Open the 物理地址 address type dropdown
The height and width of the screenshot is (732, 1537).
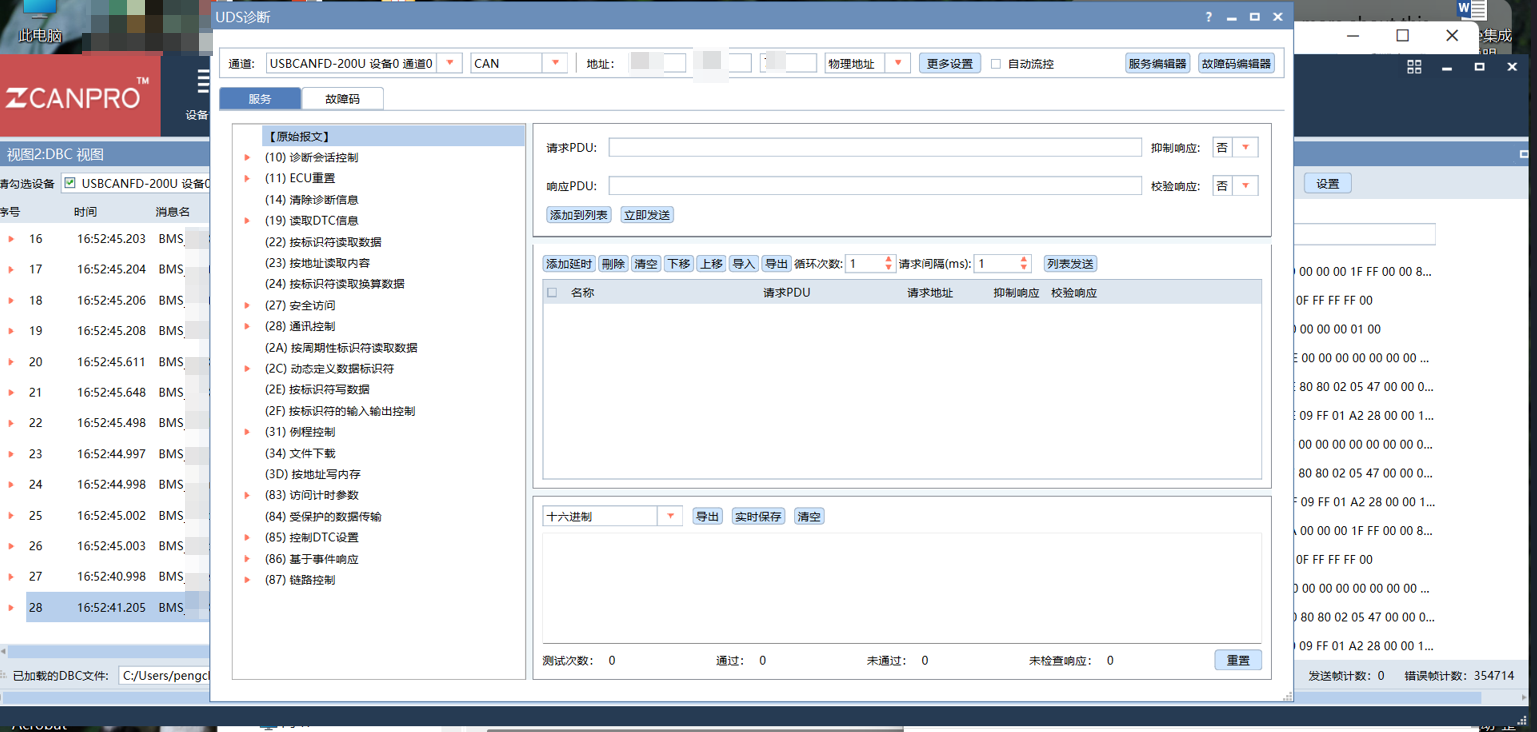pyautogui.click(x=898, y=63)
